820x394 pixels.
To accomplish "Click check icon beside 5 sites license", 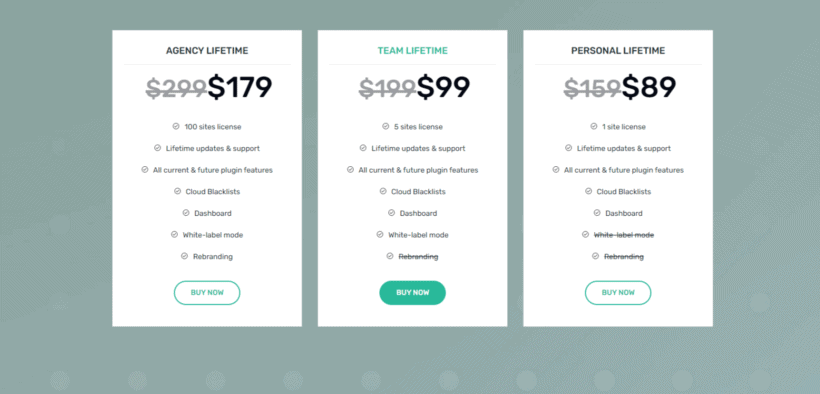I will pyautogui.click(x=385, y=127).
